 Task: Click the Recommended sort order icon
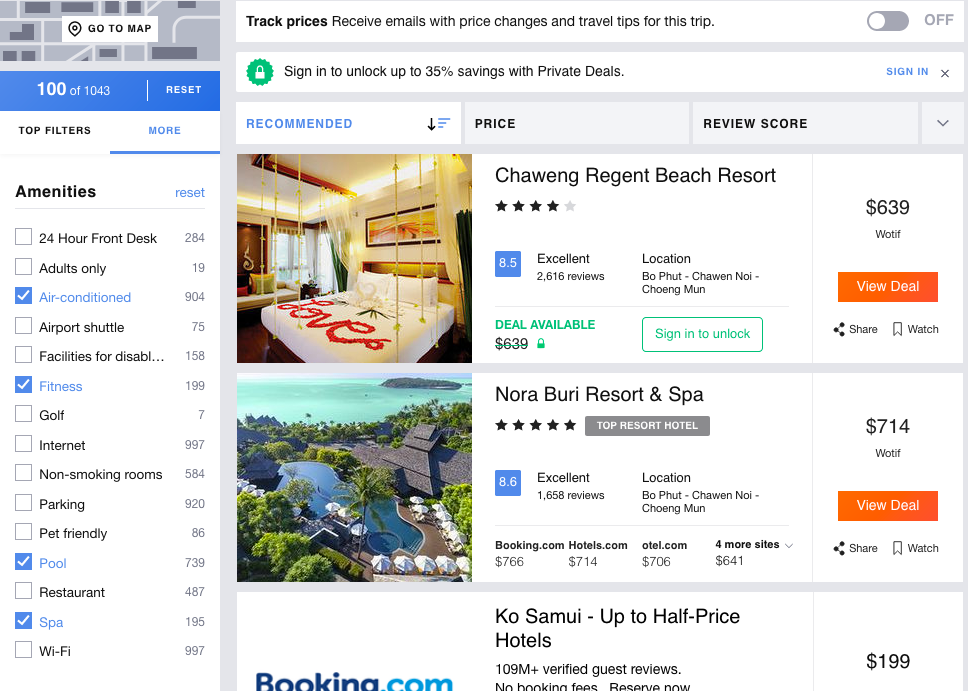click(438, 124)
